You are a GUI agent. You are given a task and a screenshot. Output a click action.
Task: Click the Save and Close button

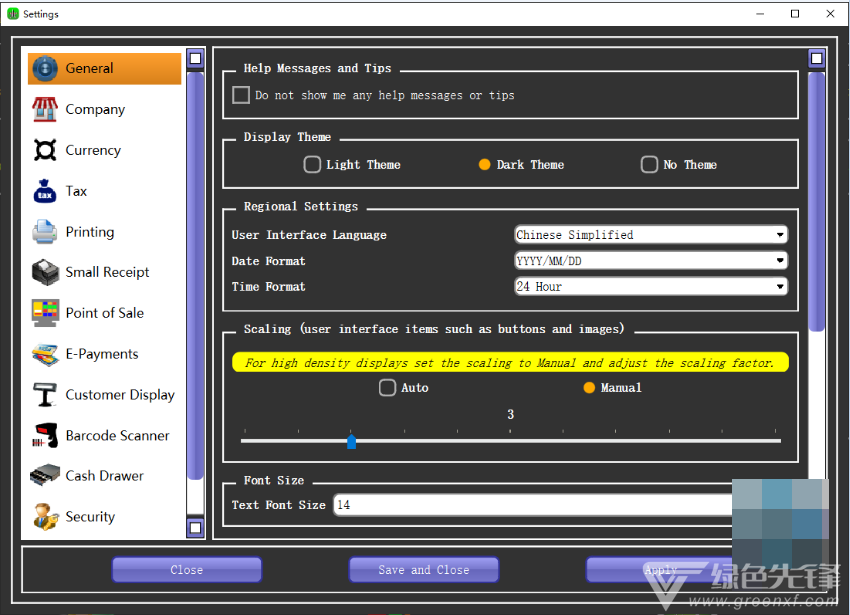tap(424, 570)
